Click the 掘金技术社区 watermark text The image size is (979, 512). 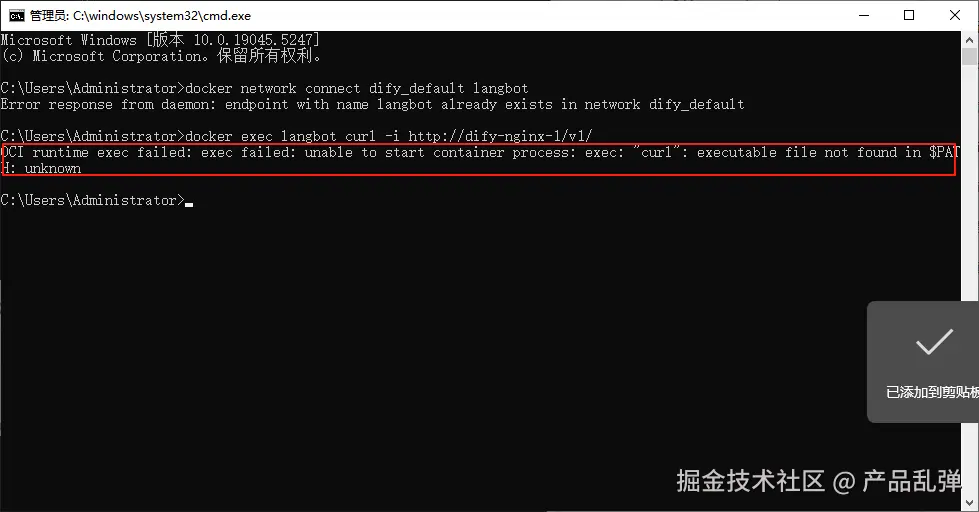tap(750, 481)
